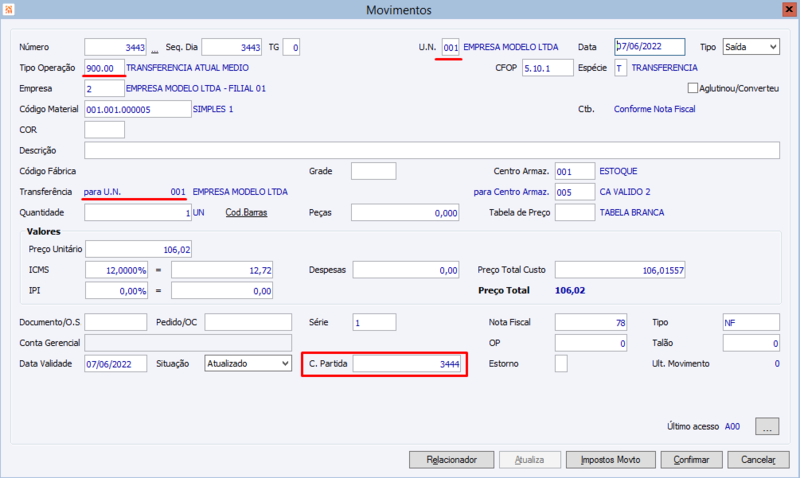The image size is (800, 478).
Task: Focus the U.N. field showing 001
Action: (451, 47)
